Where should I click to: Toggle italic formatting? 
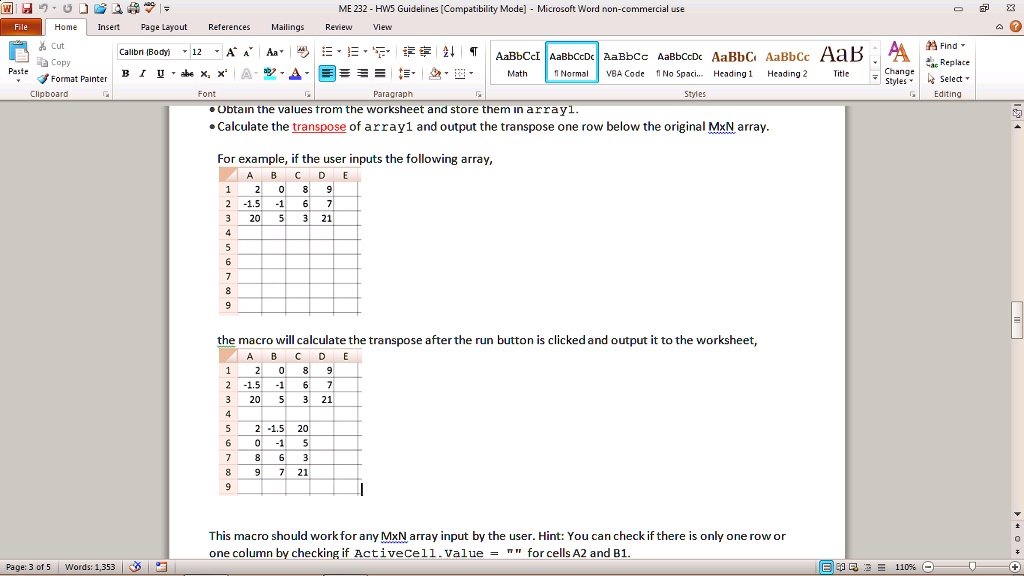click(x=142, y=74)
